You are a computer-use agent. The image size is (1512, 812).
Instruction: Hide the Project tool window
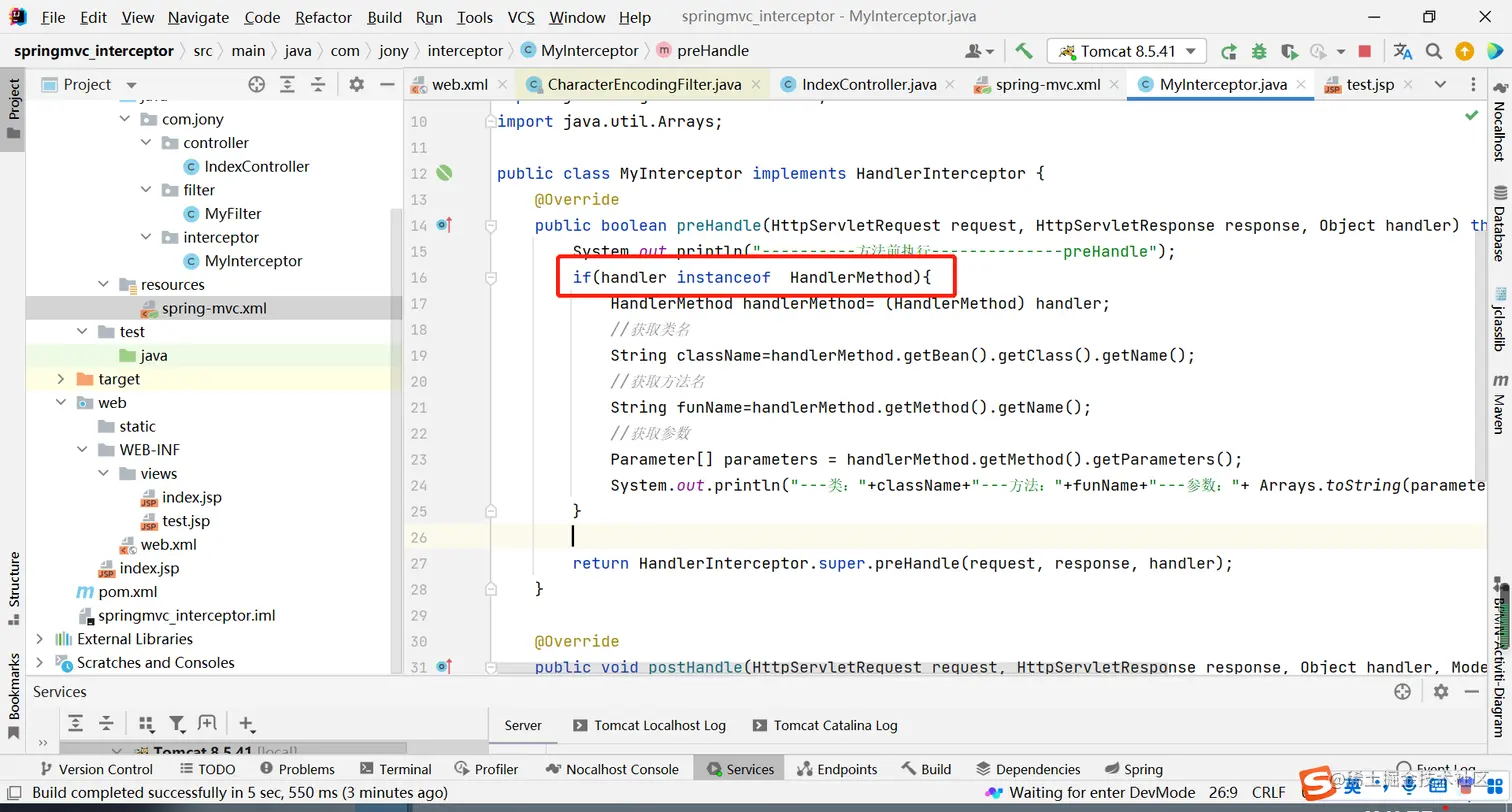click(x=388, y=85)
